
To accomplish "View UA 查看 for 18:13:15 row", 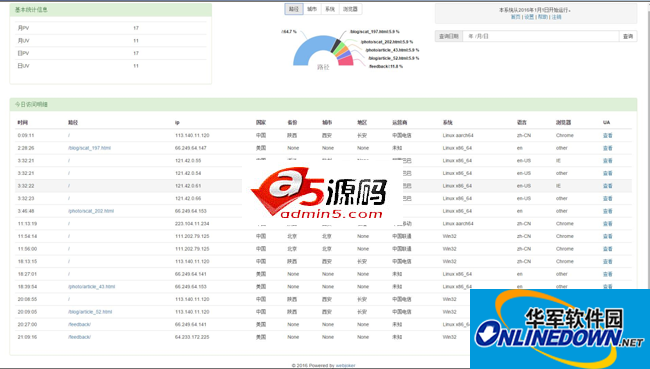I will point(608,261).
